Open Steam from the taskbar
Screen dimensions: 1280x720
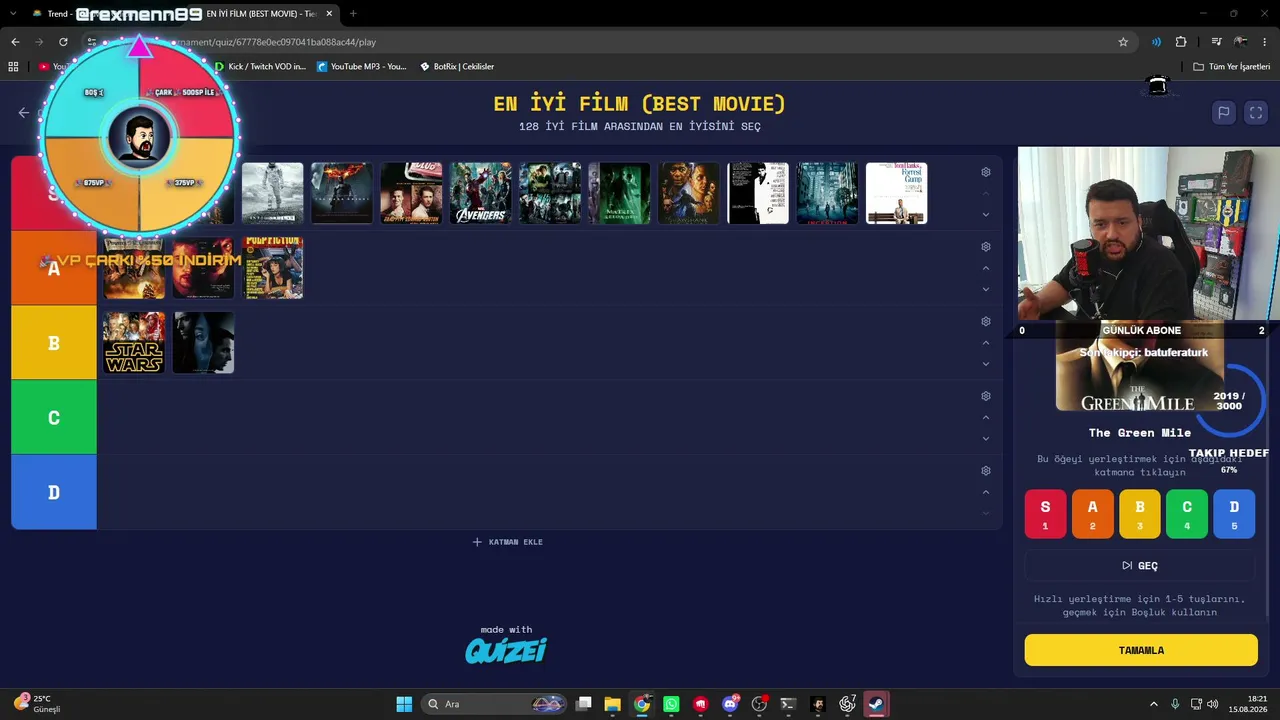tap(876, 704)
